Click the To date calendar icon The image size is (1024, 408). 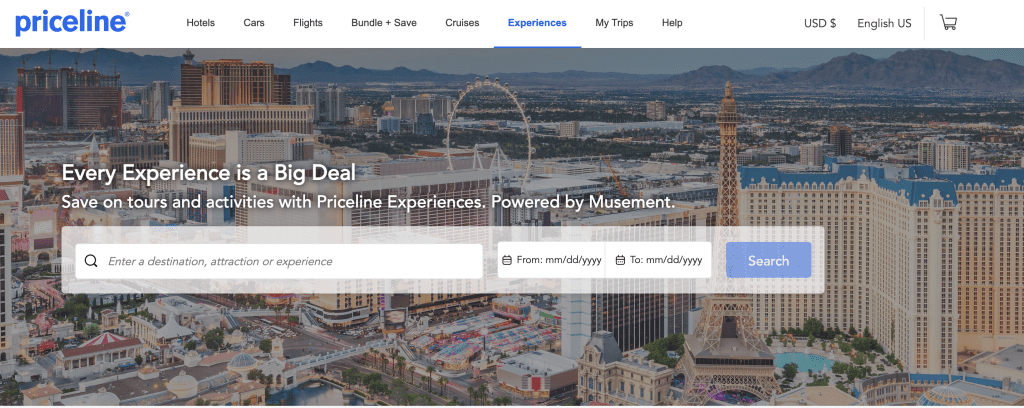(620, 261)
